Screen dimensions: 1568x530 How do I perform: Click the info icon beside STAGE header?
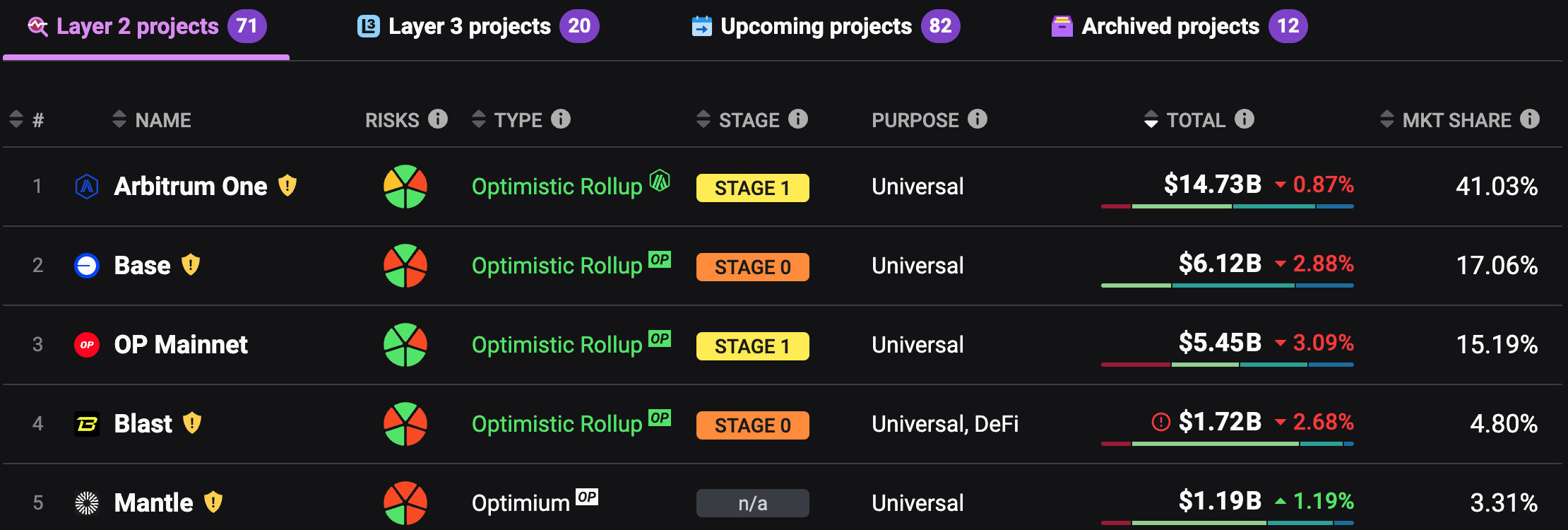(x=798, y=119)
